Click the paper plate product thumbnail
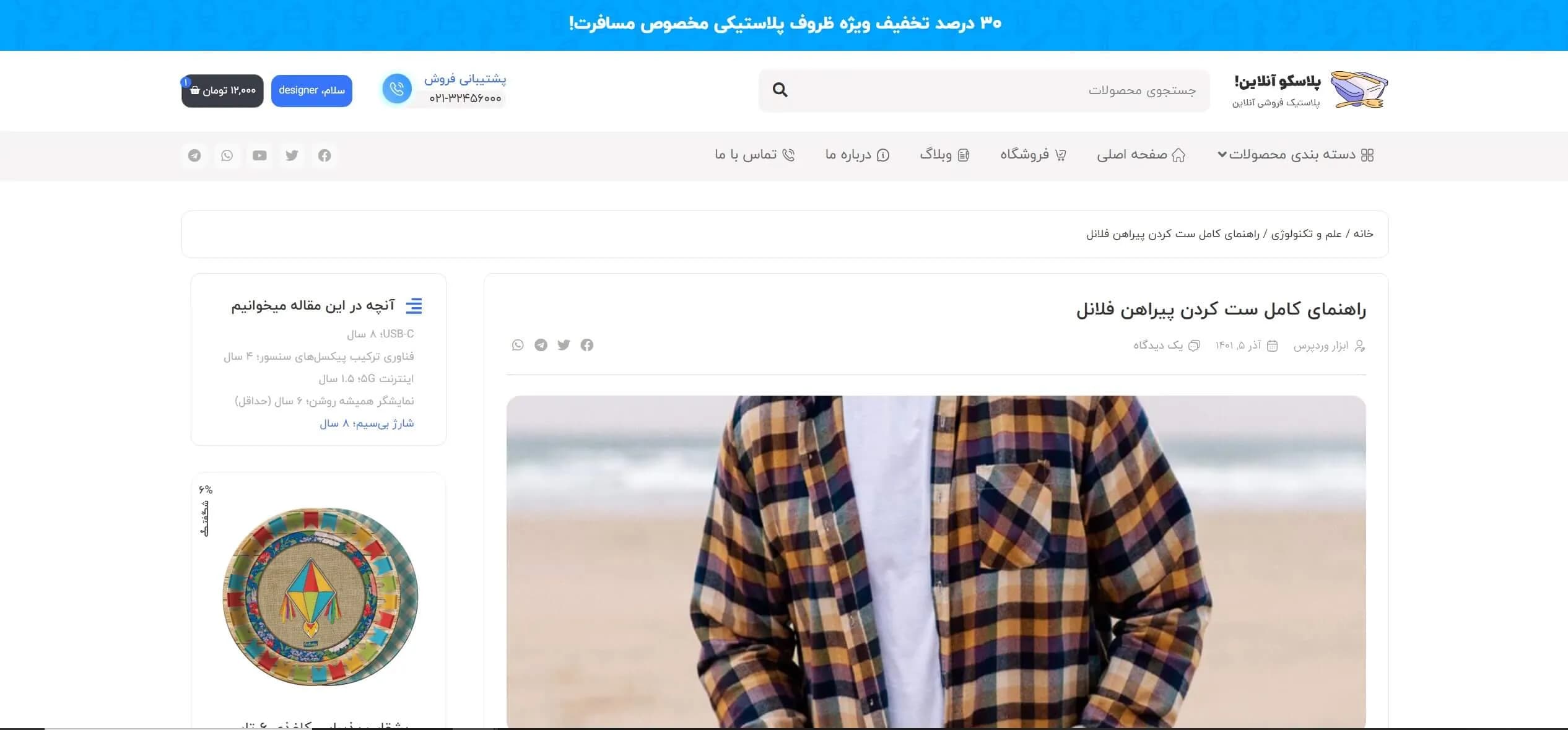 (x=320, y=596)
